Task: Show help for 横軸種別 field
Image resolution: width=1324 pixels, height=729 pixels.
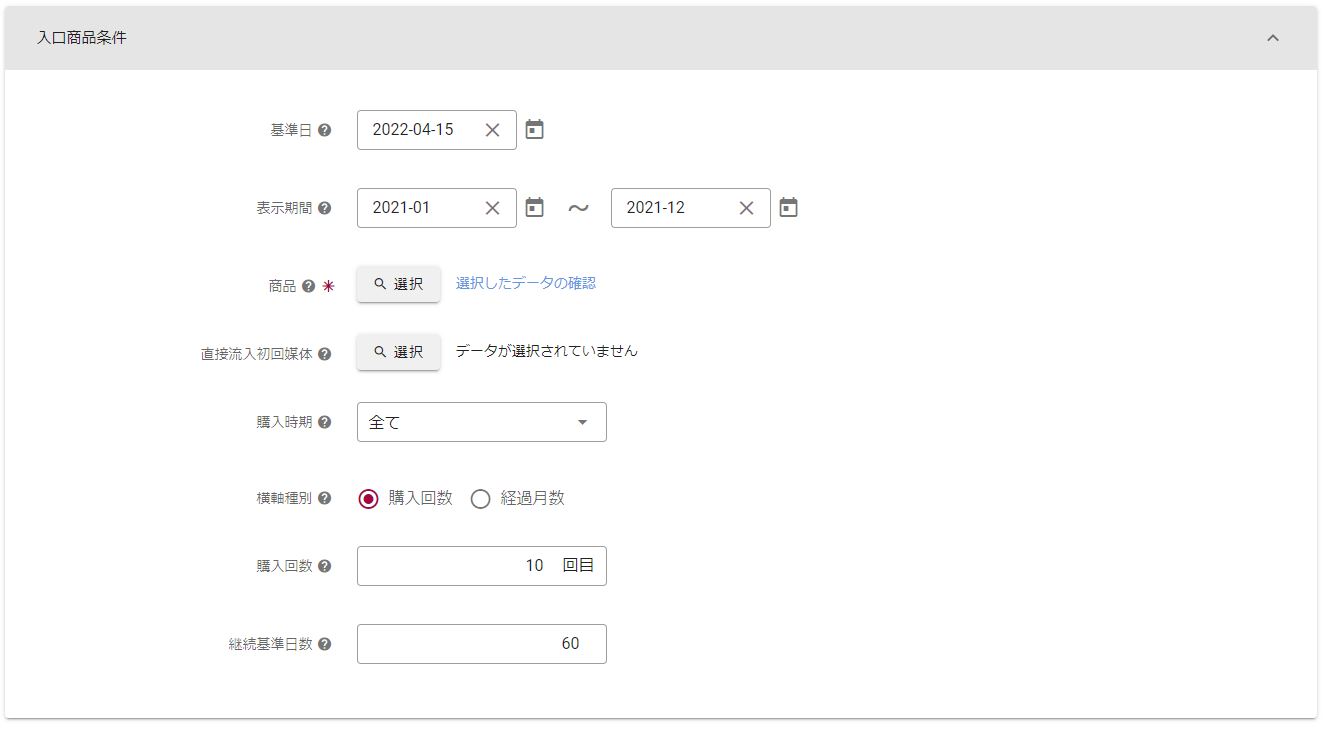Action: coord(324,498)
